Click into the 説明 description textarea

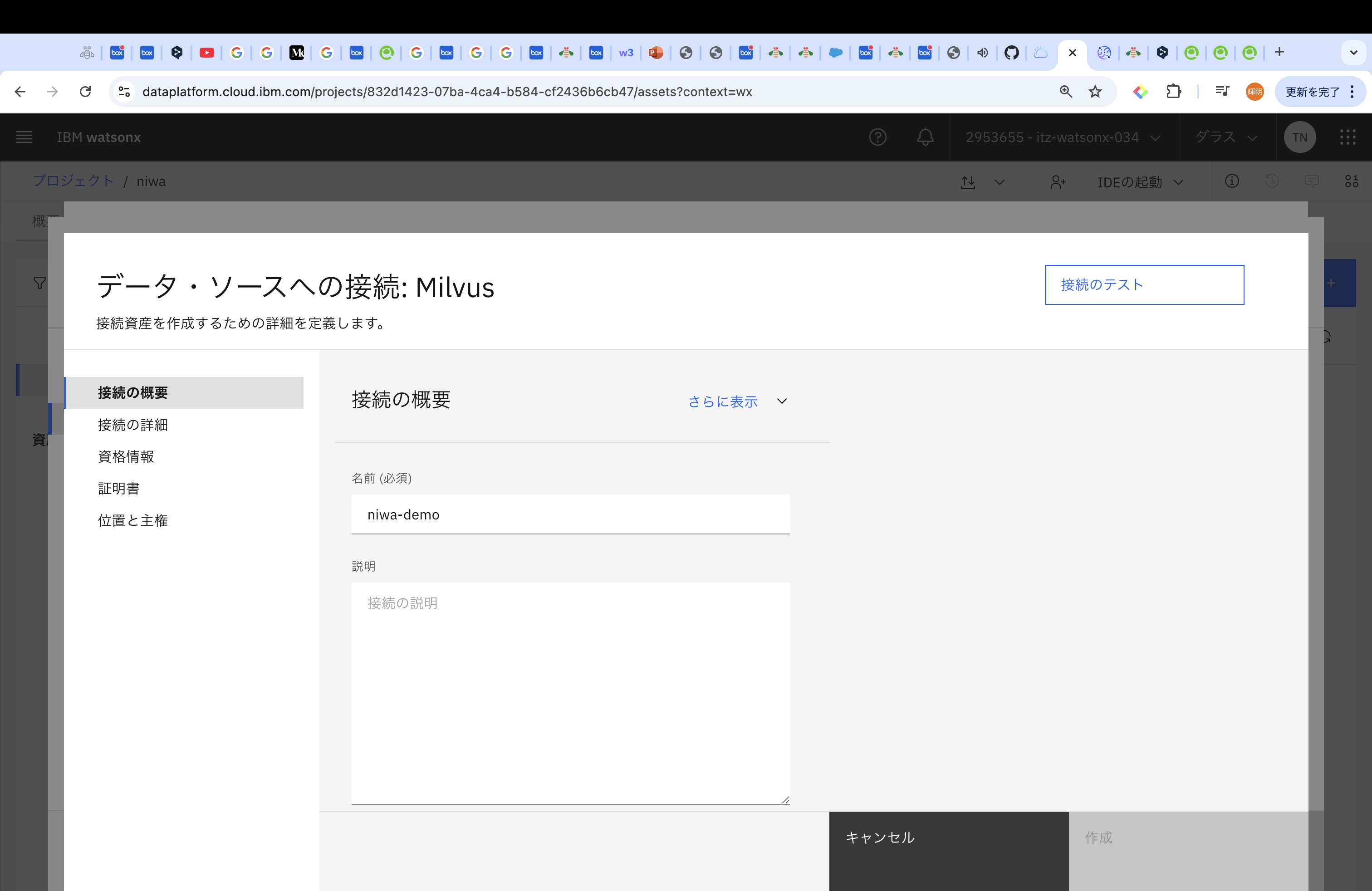tap(570, 692)
